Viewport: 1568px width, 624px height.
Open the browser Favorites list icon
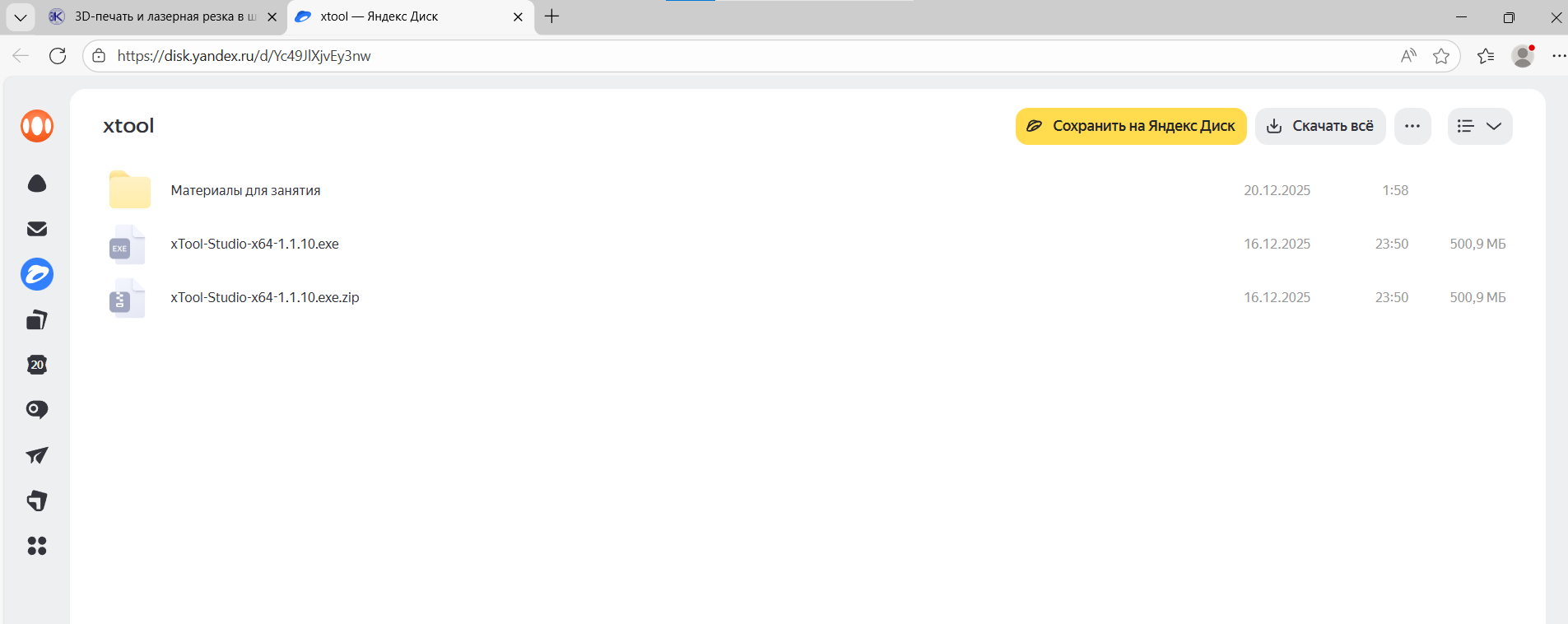[x=1486, y=56]
